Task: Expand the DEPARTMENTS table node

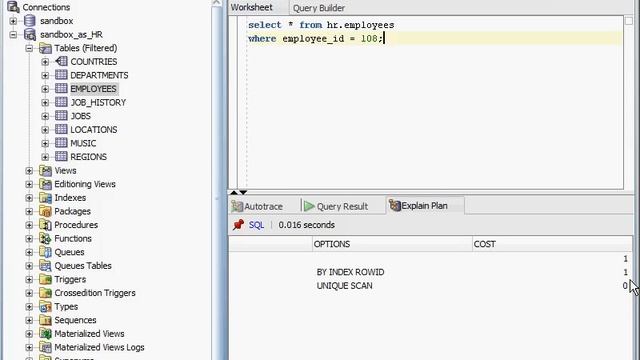Action: (x=45, y=76)
